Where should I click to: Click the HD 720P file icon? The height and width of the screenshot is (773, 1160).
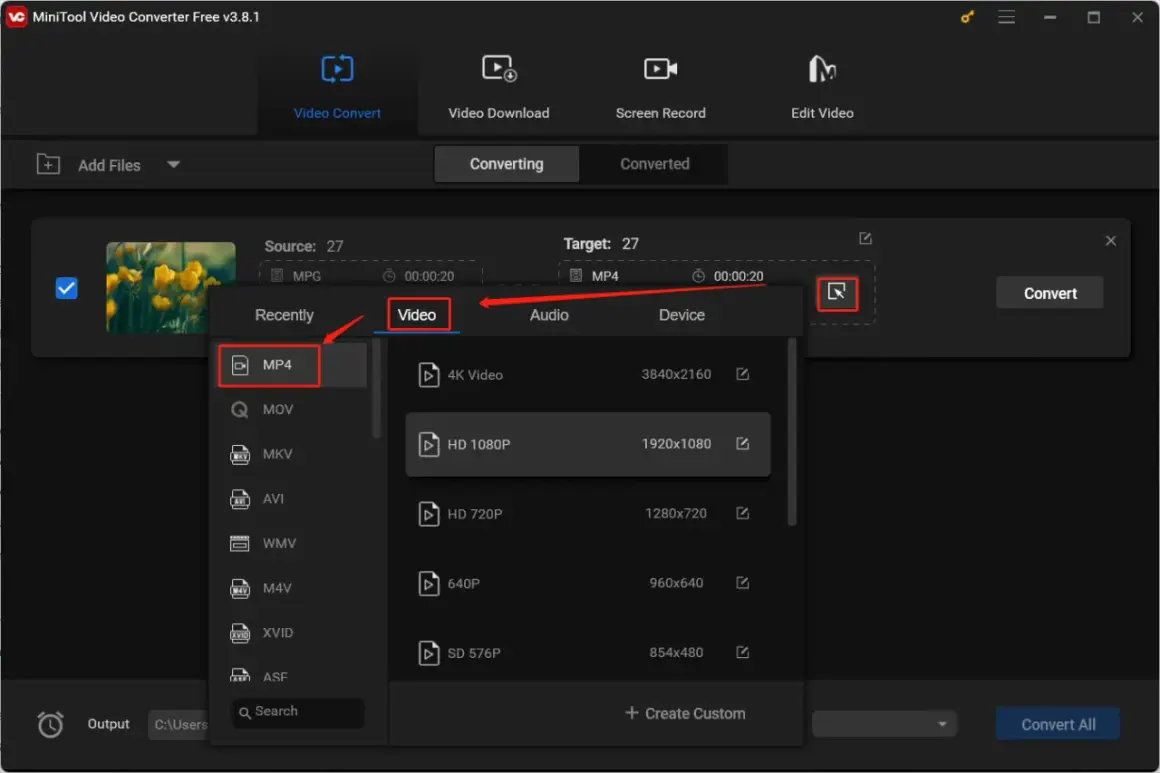click(x=428, y=513)
